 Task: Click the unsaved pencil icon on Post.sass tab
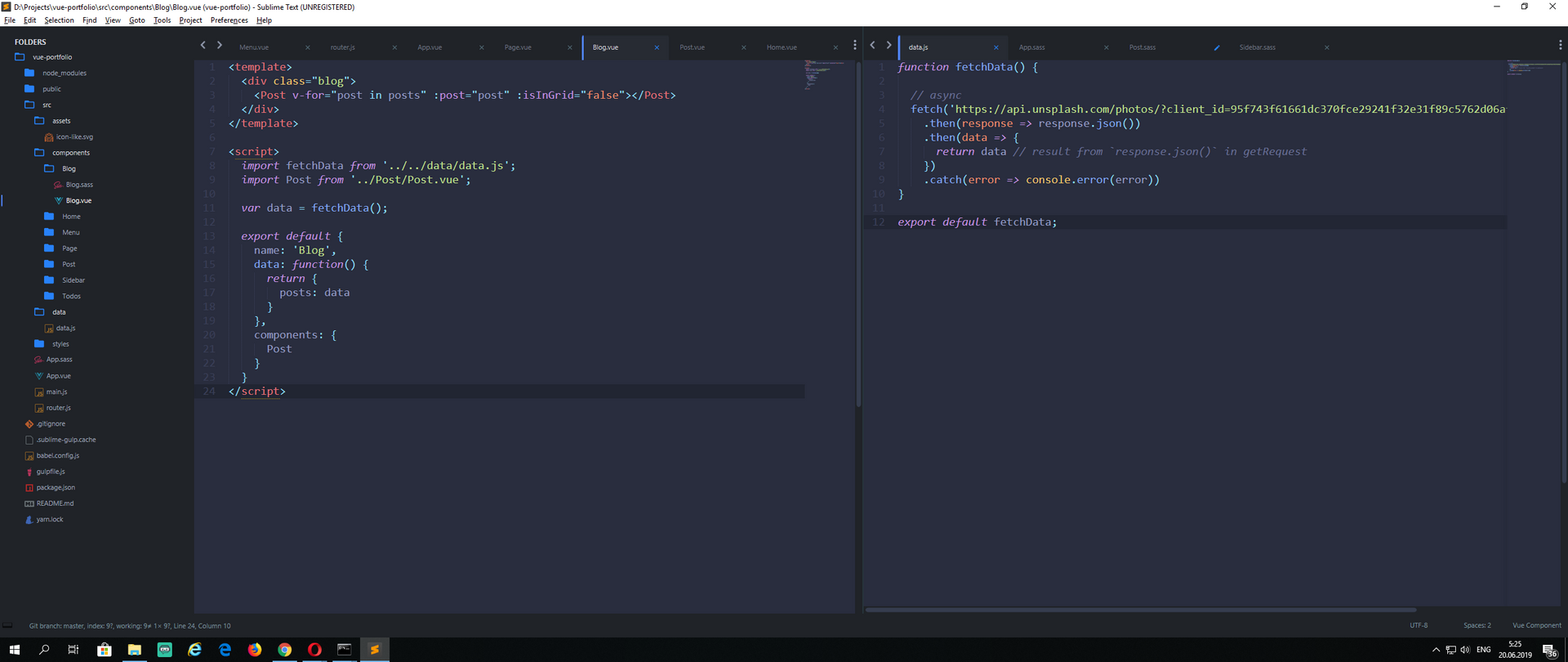pyautogui.click(x=1216, y=47)
